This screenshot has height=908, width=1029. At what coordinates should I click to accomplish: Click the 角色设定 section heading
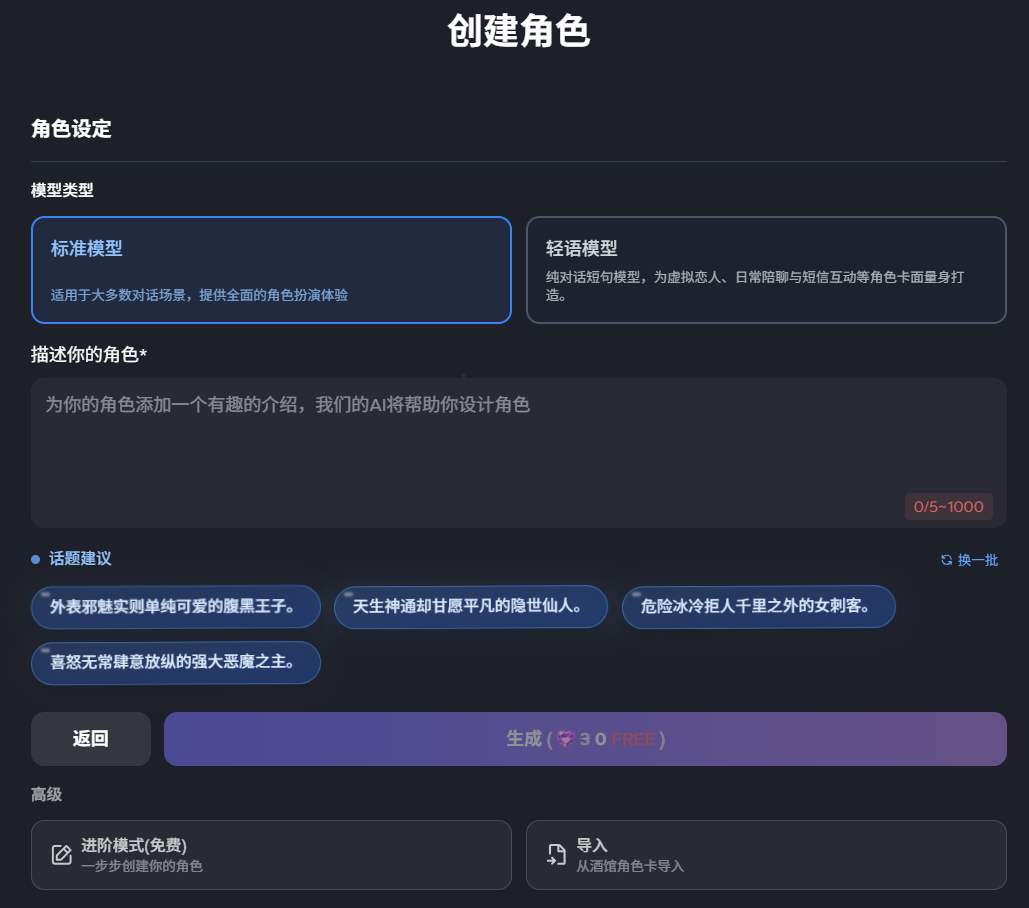(71, 129)
